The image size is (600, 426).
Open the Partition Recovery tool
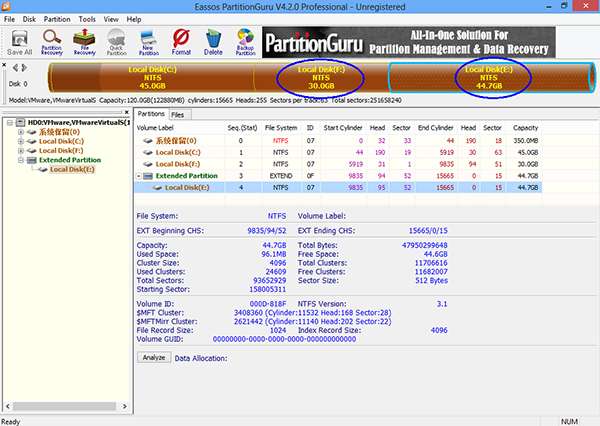pos(53,43)
